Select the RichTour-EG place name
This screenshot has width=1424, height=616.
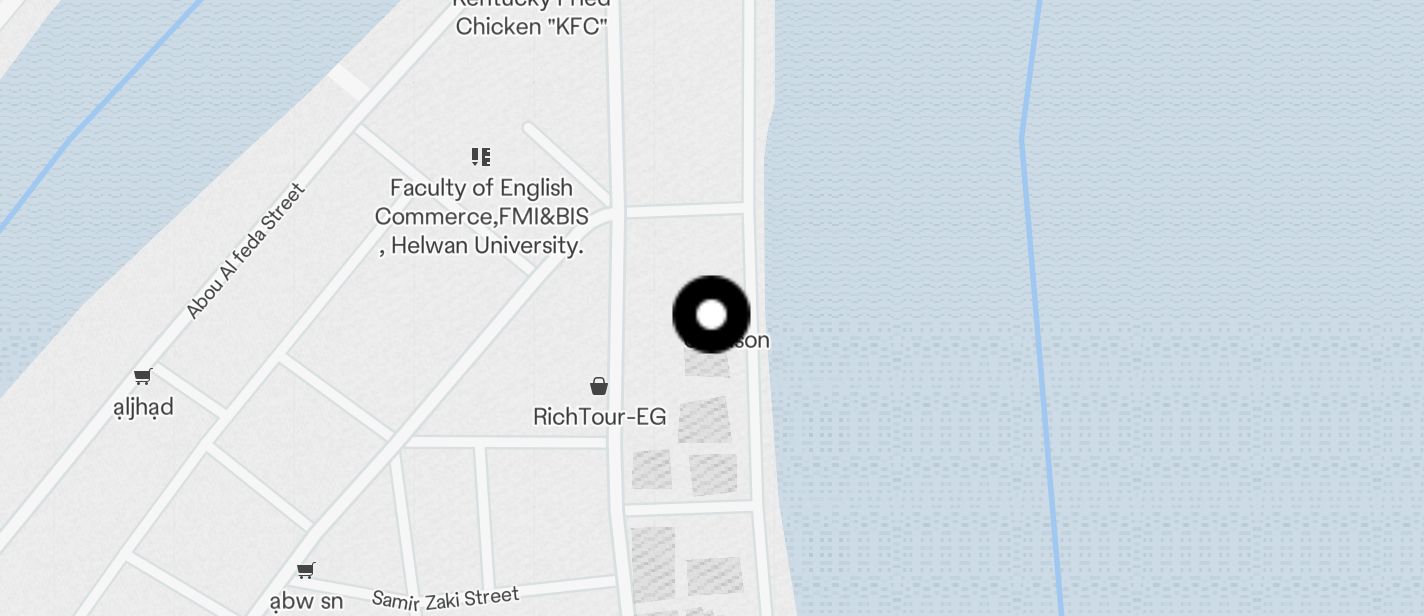[599, 417]
